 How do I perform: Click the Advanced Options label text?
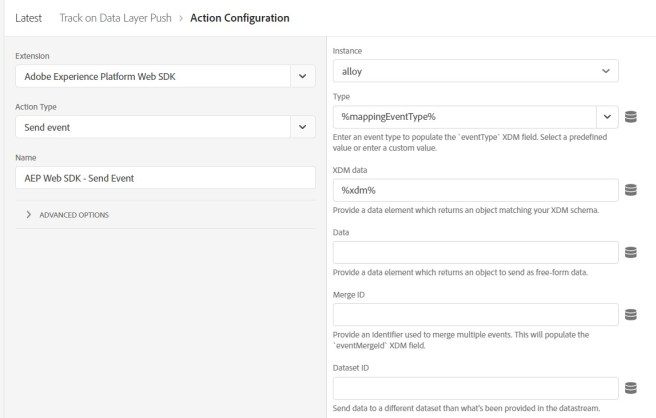tap(74, 215)
